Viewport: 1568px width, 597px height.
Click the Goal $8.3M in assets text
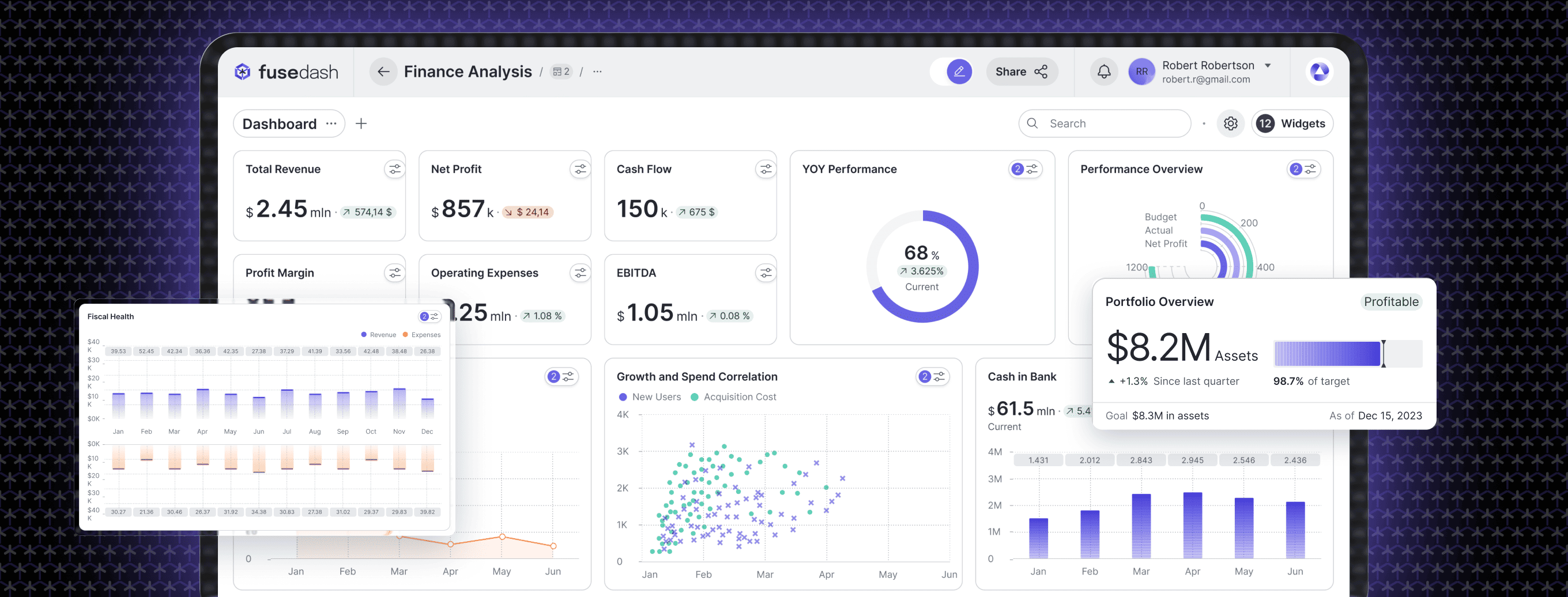click(x=1156, y=416)
